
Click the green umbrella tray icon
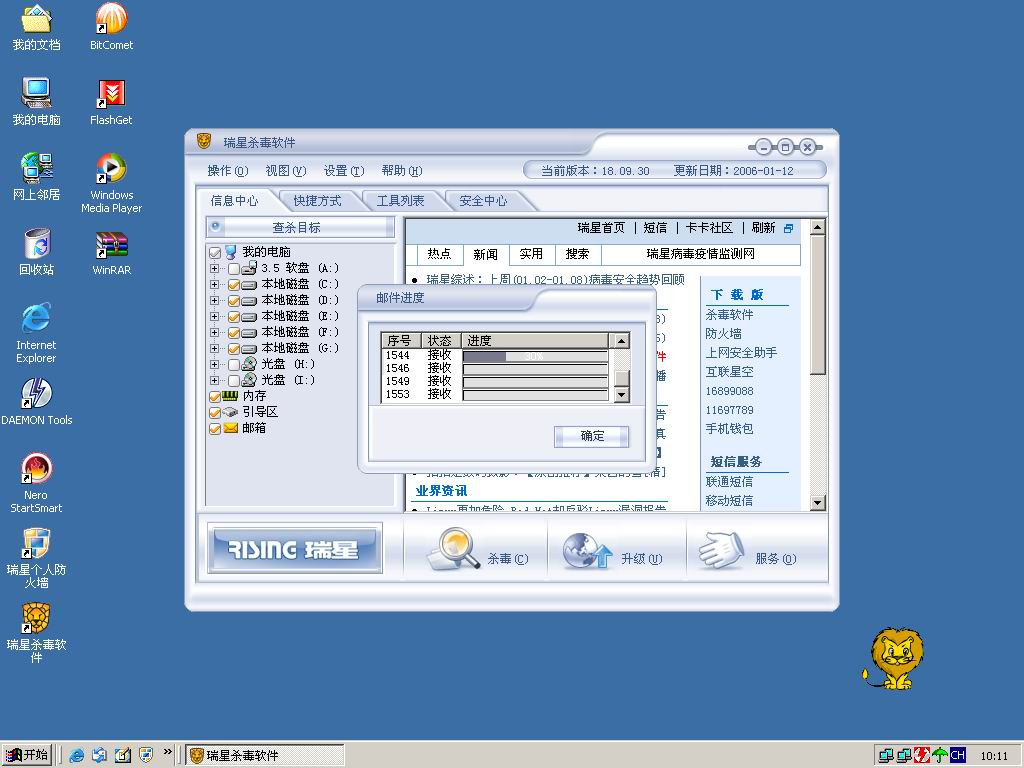[x=940, y=755]
